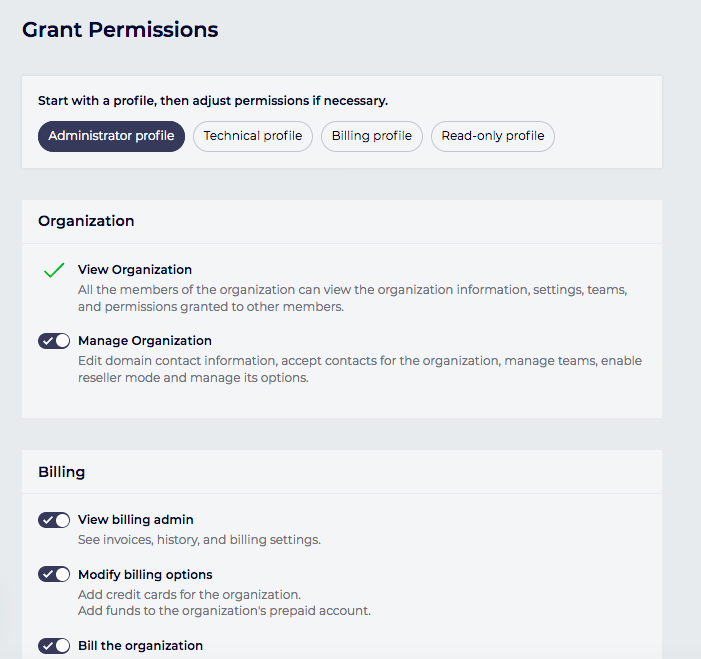Click the Billing section heading

[x=62, y=472]
